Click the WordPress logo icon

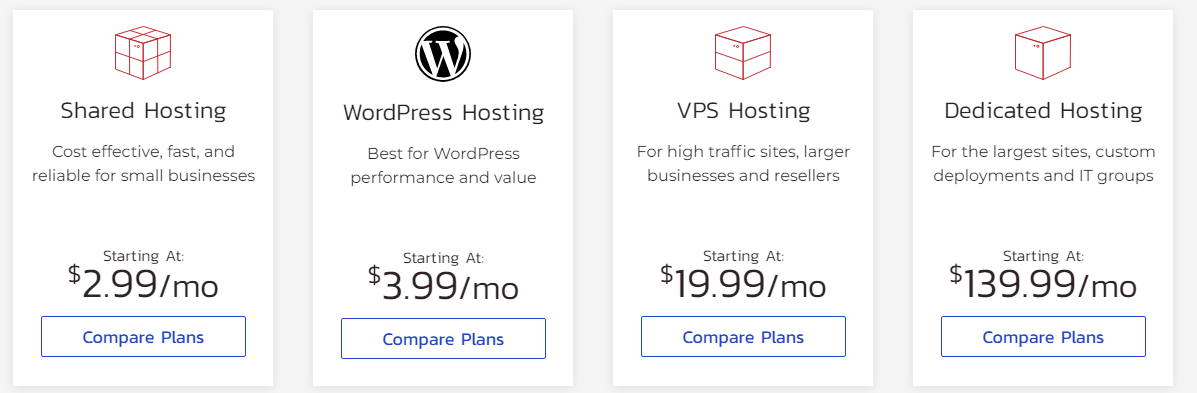(443, 54)
